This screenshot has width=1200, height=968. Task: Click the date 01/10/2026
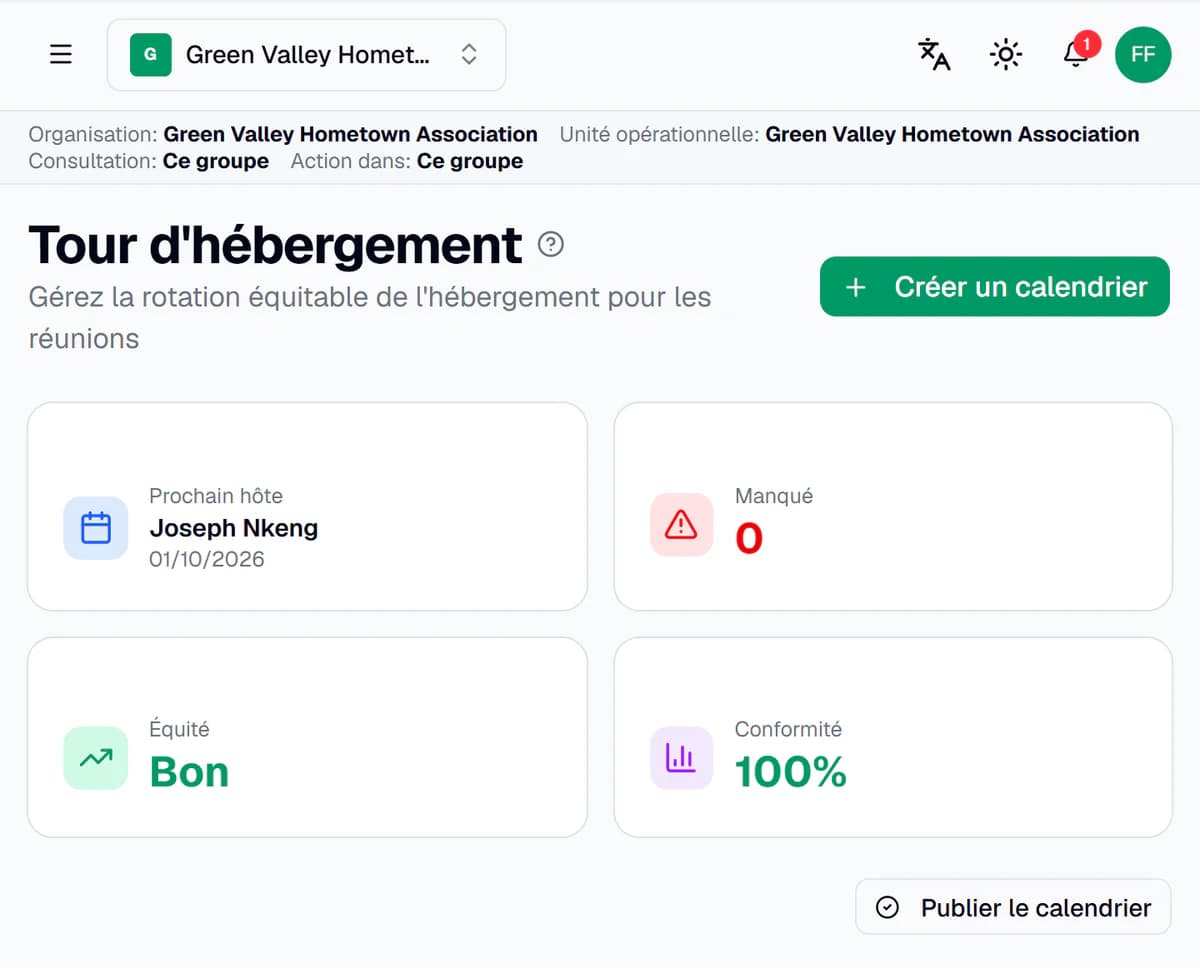pos(207,559)
